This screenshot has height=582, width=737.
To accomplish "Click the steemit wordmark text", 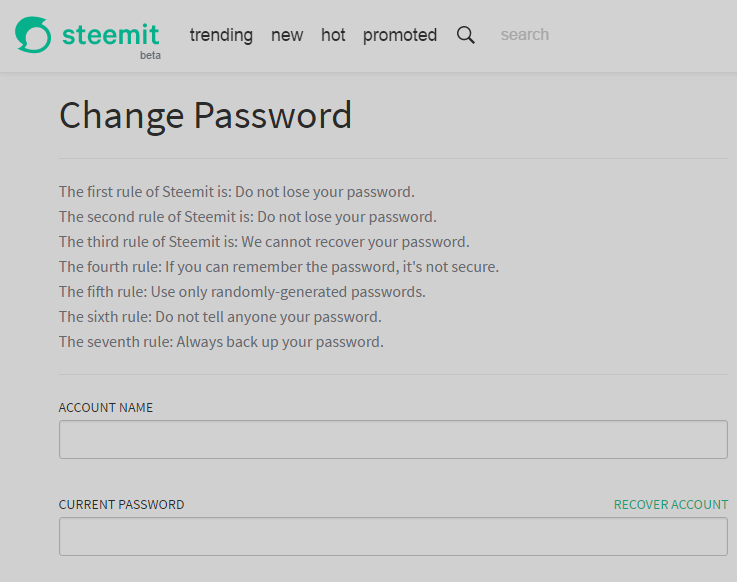I will pos(110,35).
